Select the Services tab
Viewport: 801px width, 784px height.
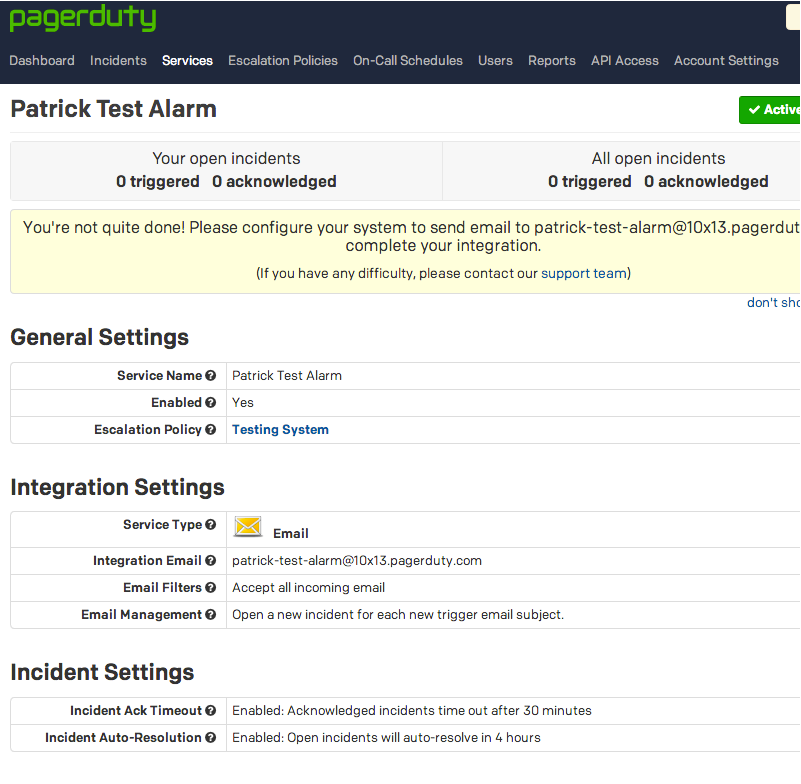click(x=187, y=60)
